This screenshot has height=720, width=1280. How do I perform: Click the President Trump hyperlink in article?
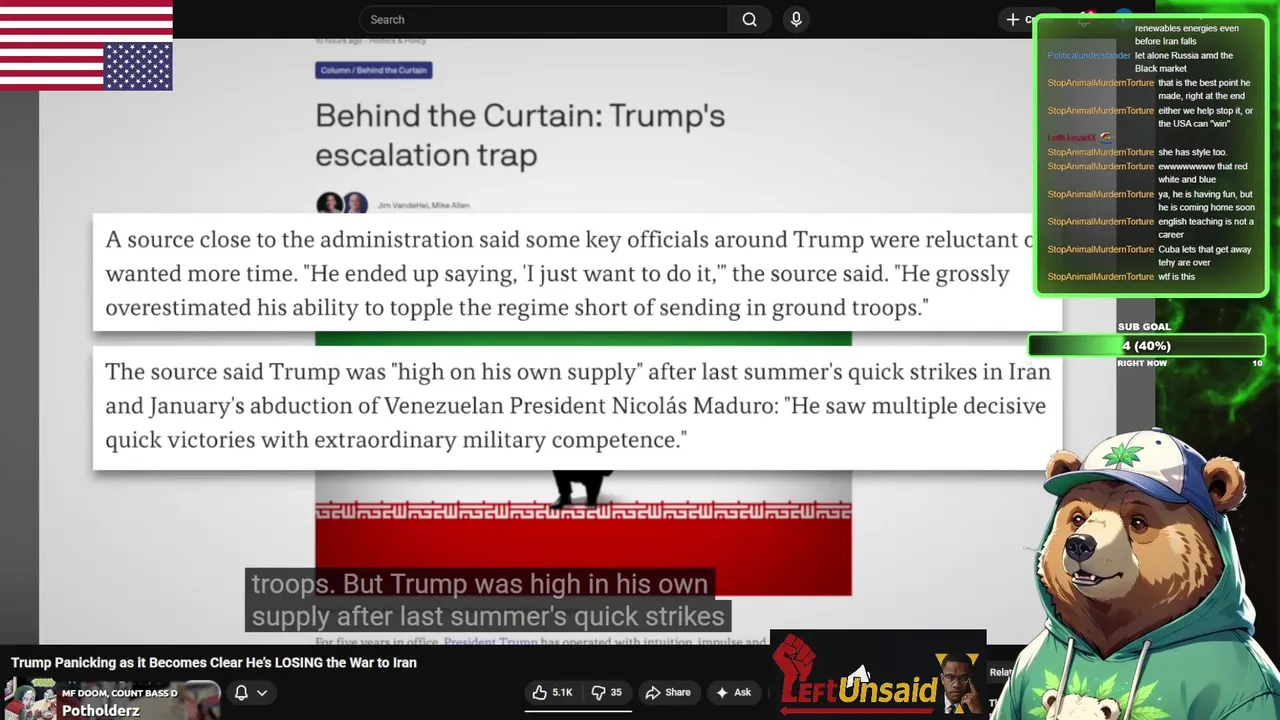(490, 641)
